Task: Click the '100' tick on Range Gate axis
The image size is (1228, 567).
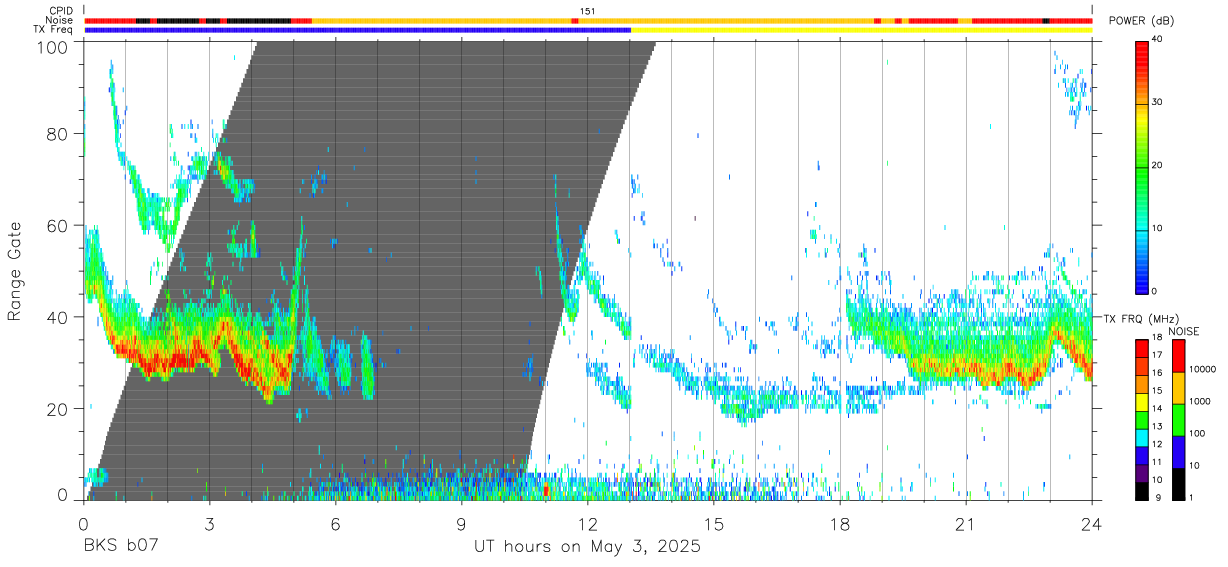Action: pos(54,47)
